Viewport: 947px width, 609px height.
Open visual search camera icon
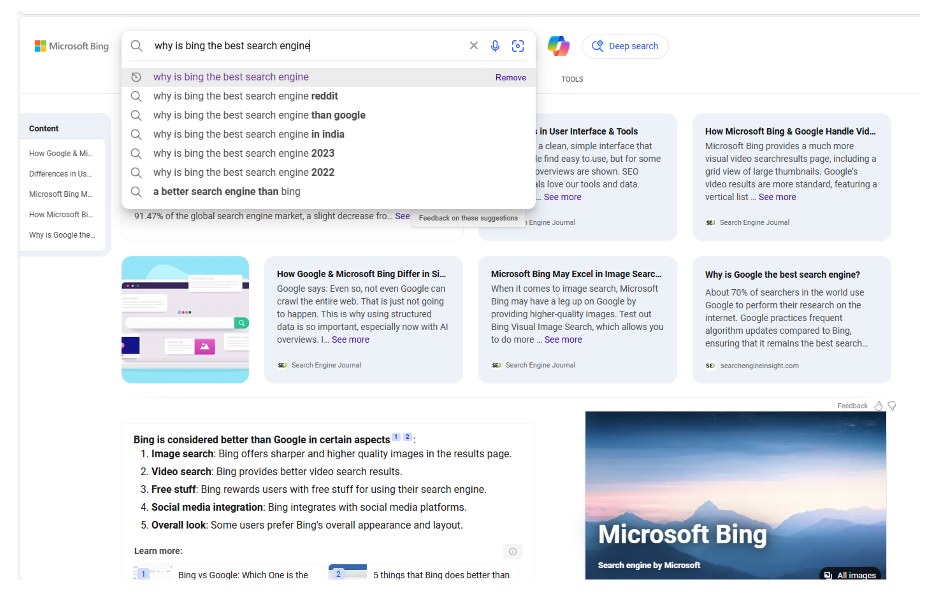(518, 46)
